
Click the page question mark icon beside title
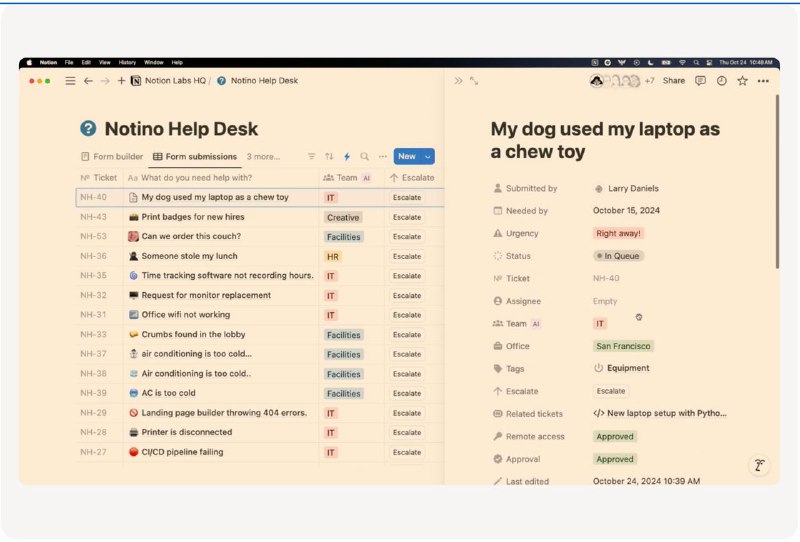(88, 128)
